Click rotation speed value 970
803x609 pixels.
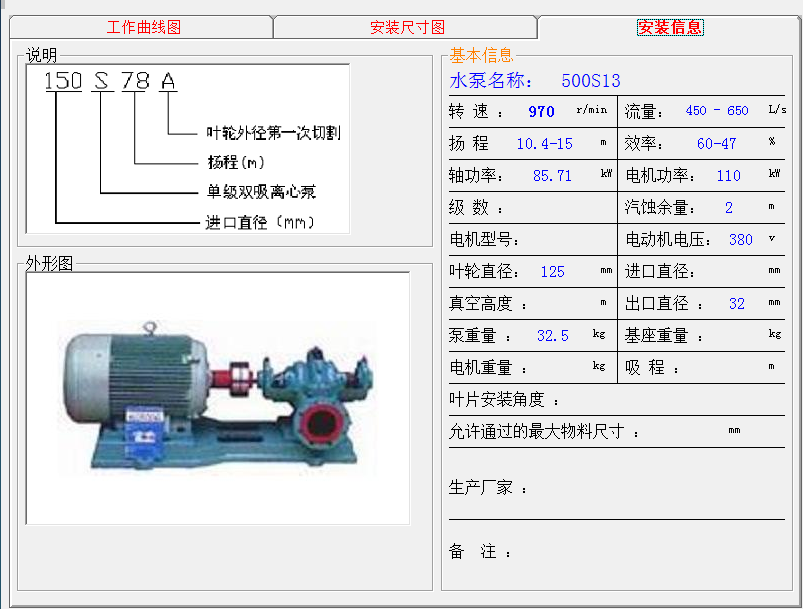[x=541, y=112]
